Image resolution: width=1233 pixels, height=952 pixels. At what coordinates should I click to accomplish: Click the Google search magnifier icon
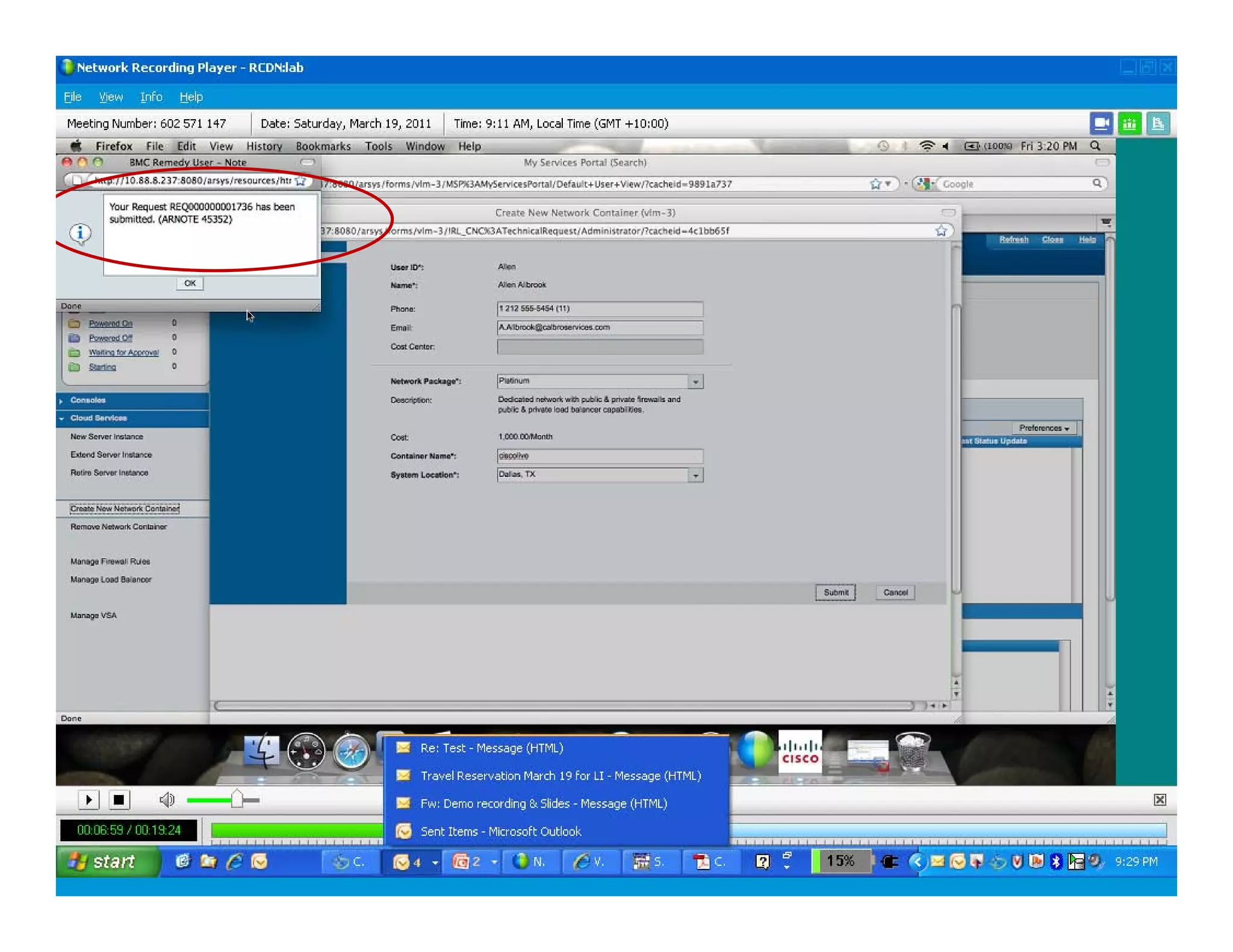tap(1097, 184)
